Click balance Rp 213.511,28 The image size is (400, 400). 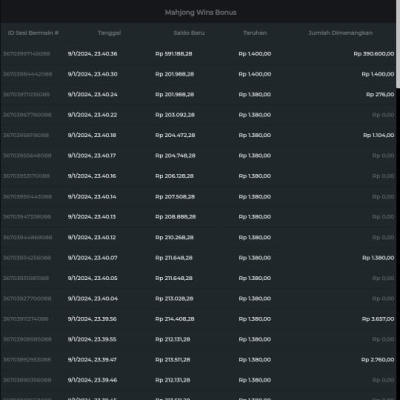click(173, 360)
